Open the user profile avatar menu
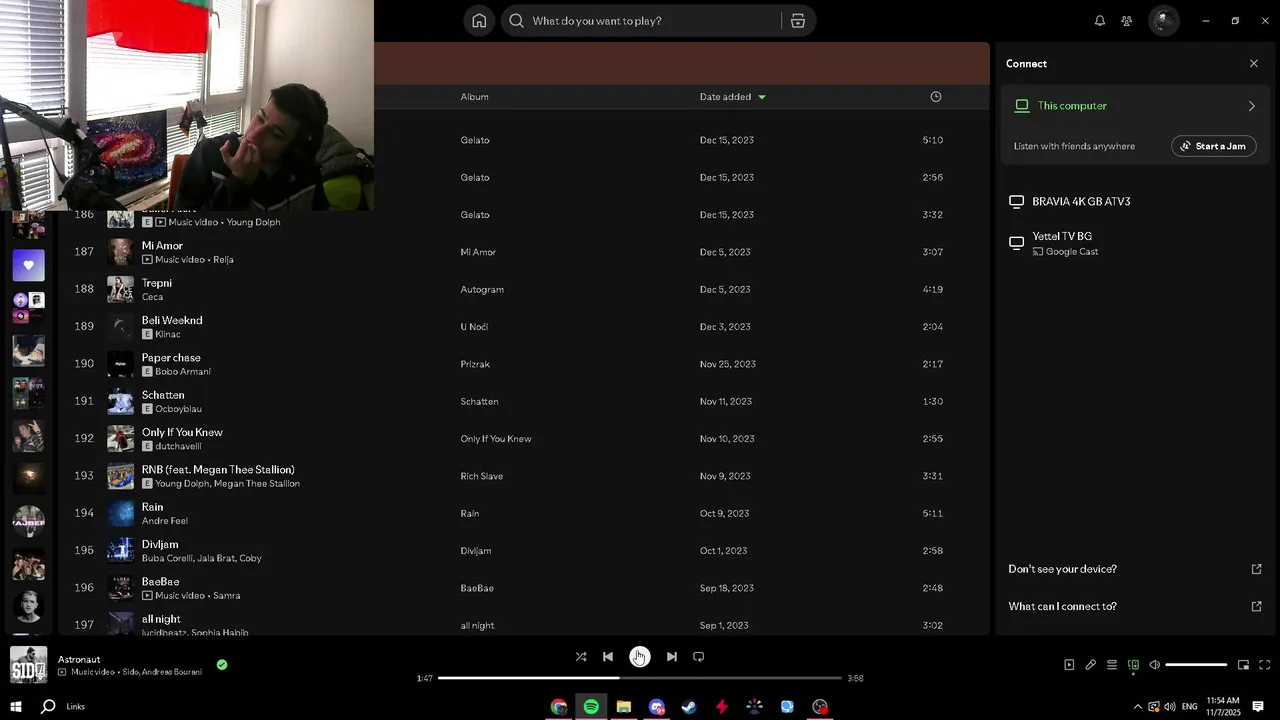1280x720 pixels. [x=1162, y=20]
